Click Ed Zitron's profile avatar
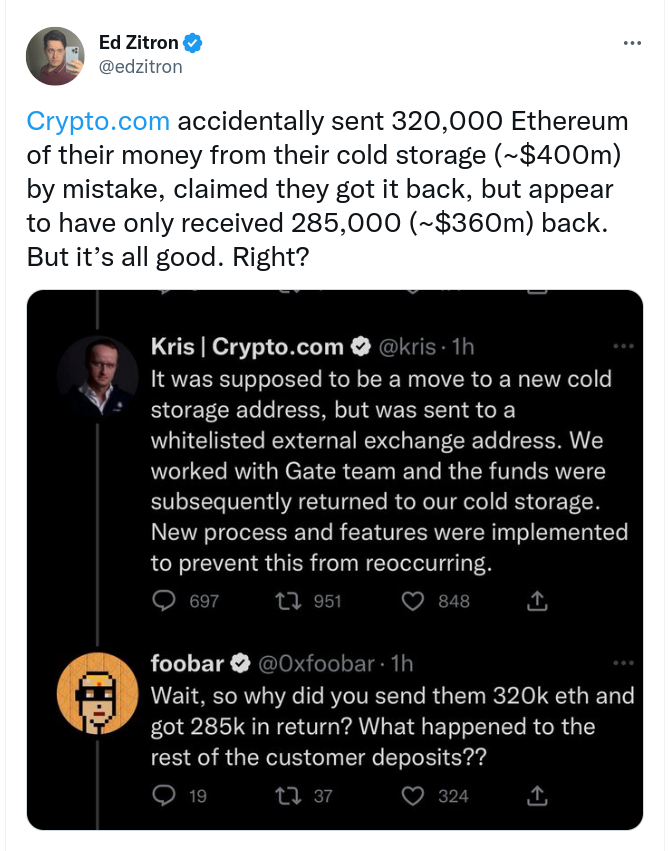668x851 pixels. coord(54,57)
